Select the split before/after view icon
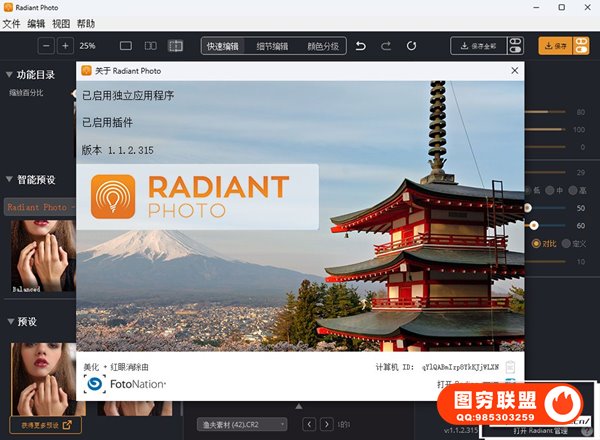Viewport: 600px width, 440px height. [151, 46]
